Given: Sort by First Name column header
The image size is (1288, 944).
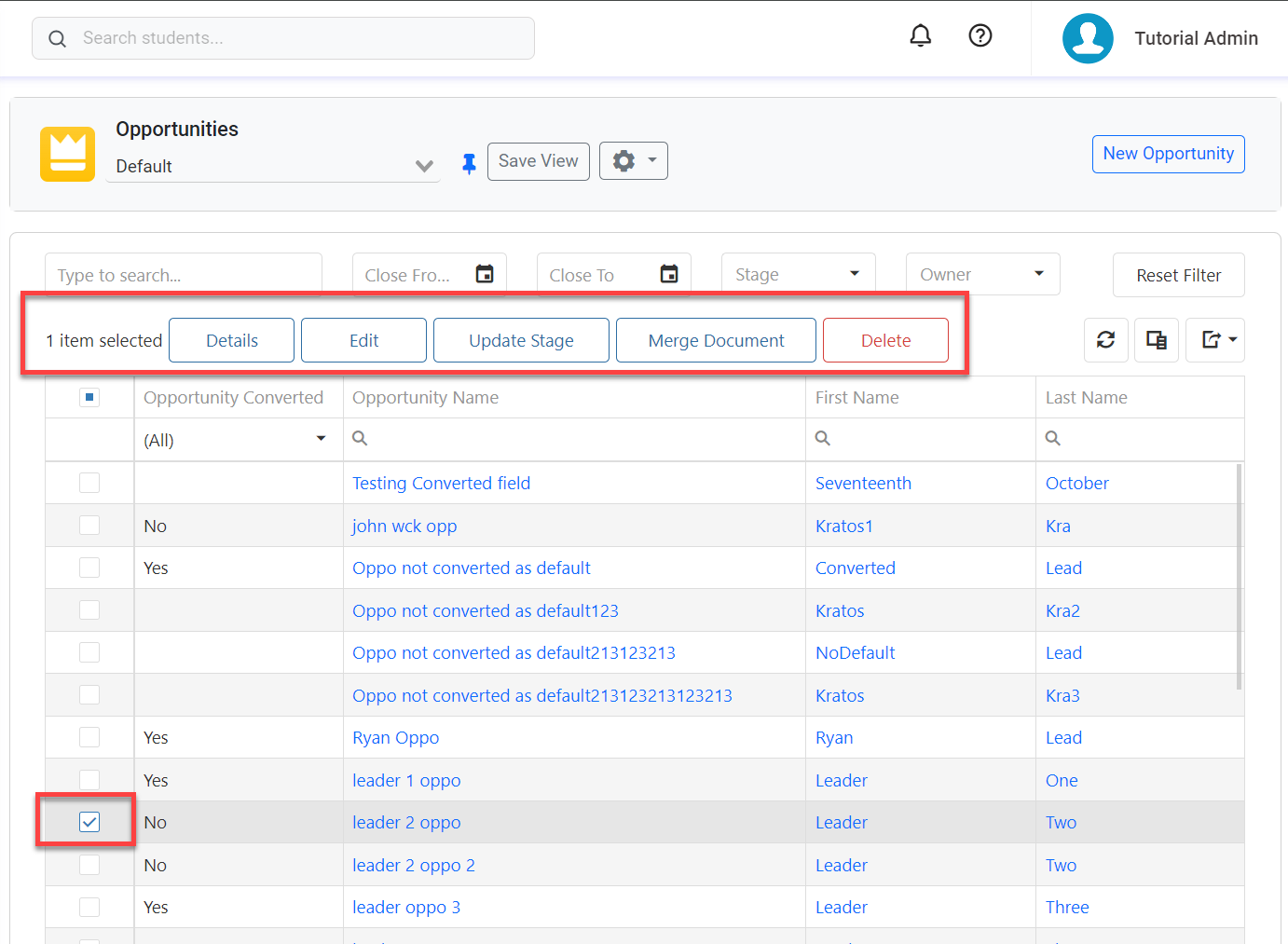Looking at the screenshot, I should click(856, 397).
